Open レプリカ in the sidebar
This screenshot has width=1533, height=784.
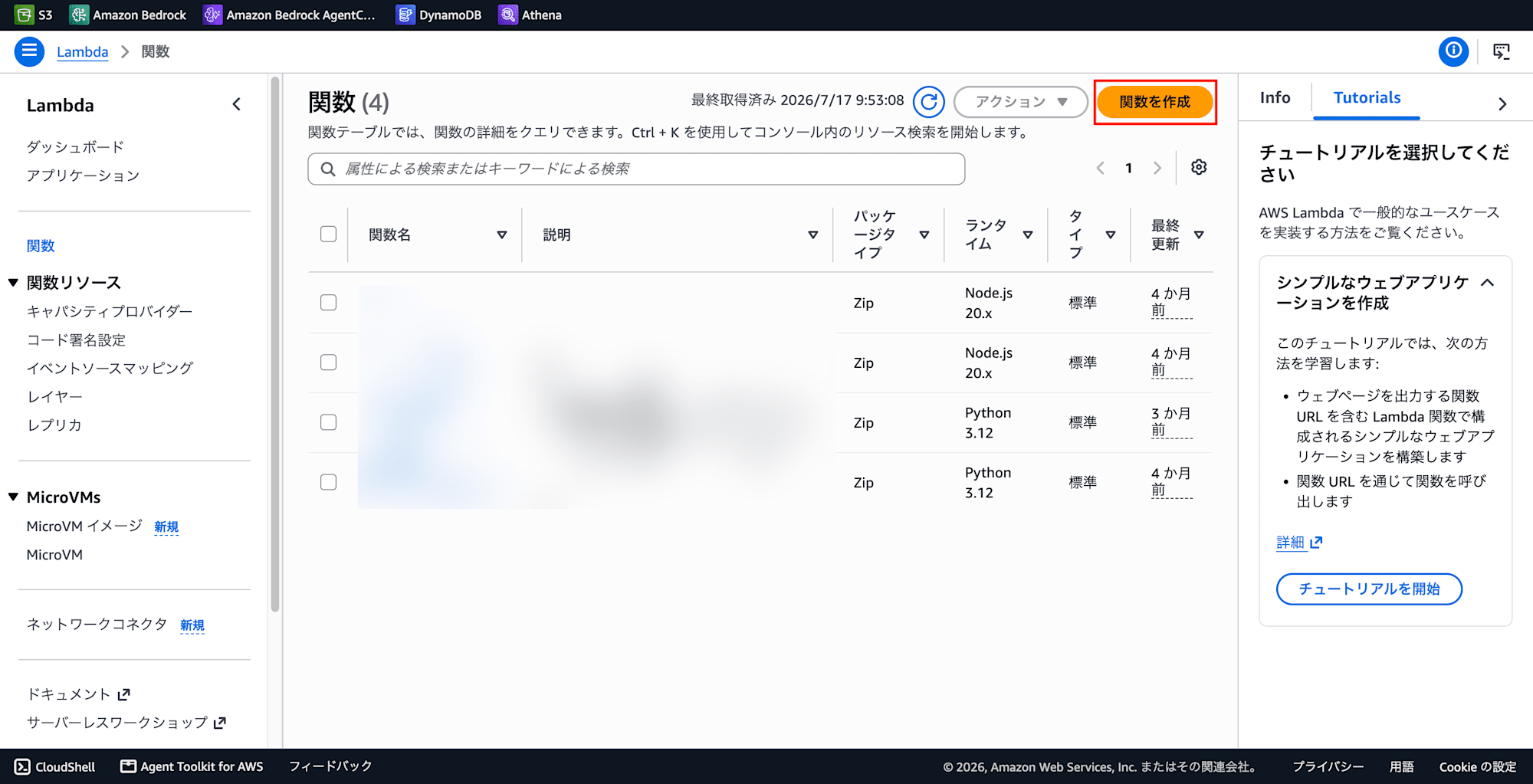click(x=54, y=425)
